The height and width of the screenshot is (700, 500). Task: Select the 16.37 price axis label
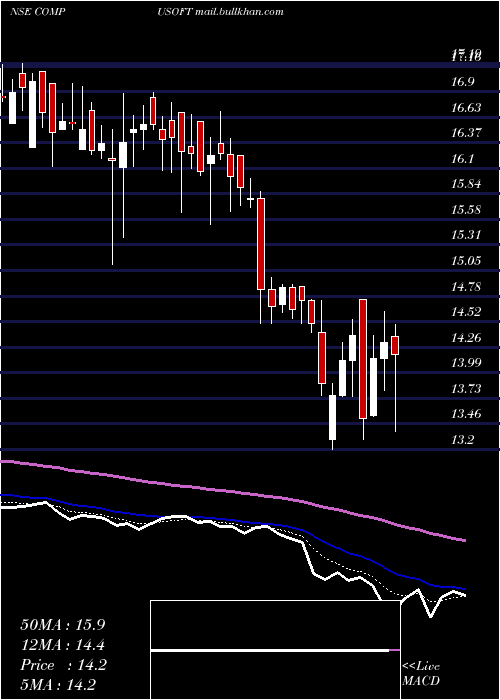[467, 133]
